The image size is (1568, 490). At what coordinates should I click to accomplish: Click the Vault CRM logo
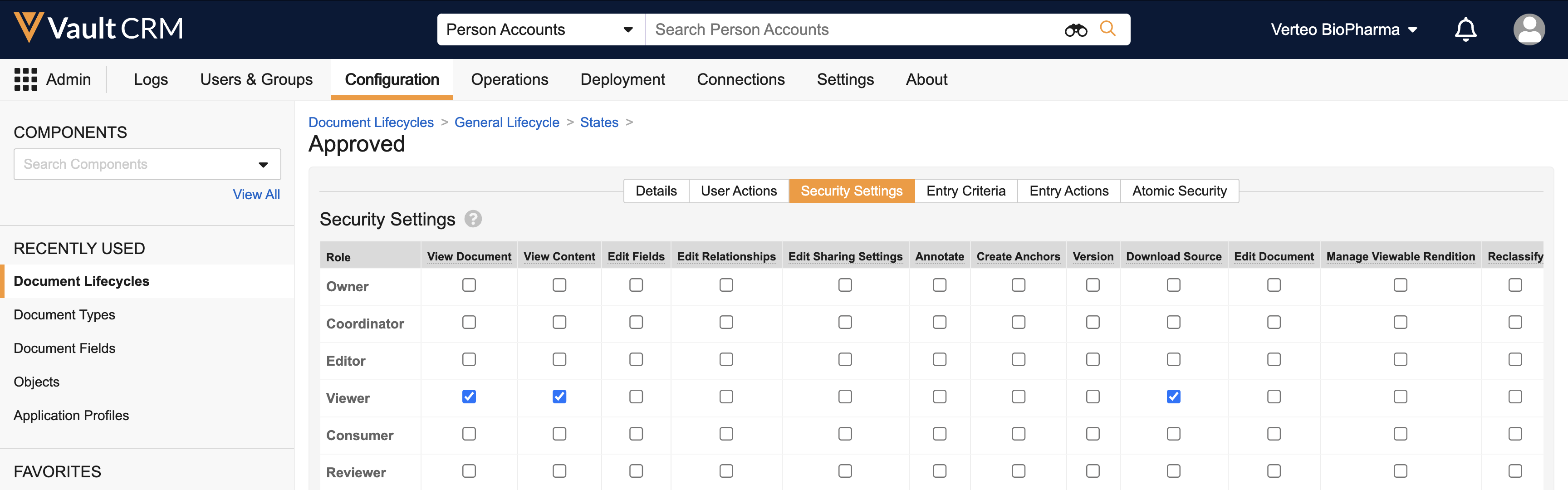coord(98,28)
